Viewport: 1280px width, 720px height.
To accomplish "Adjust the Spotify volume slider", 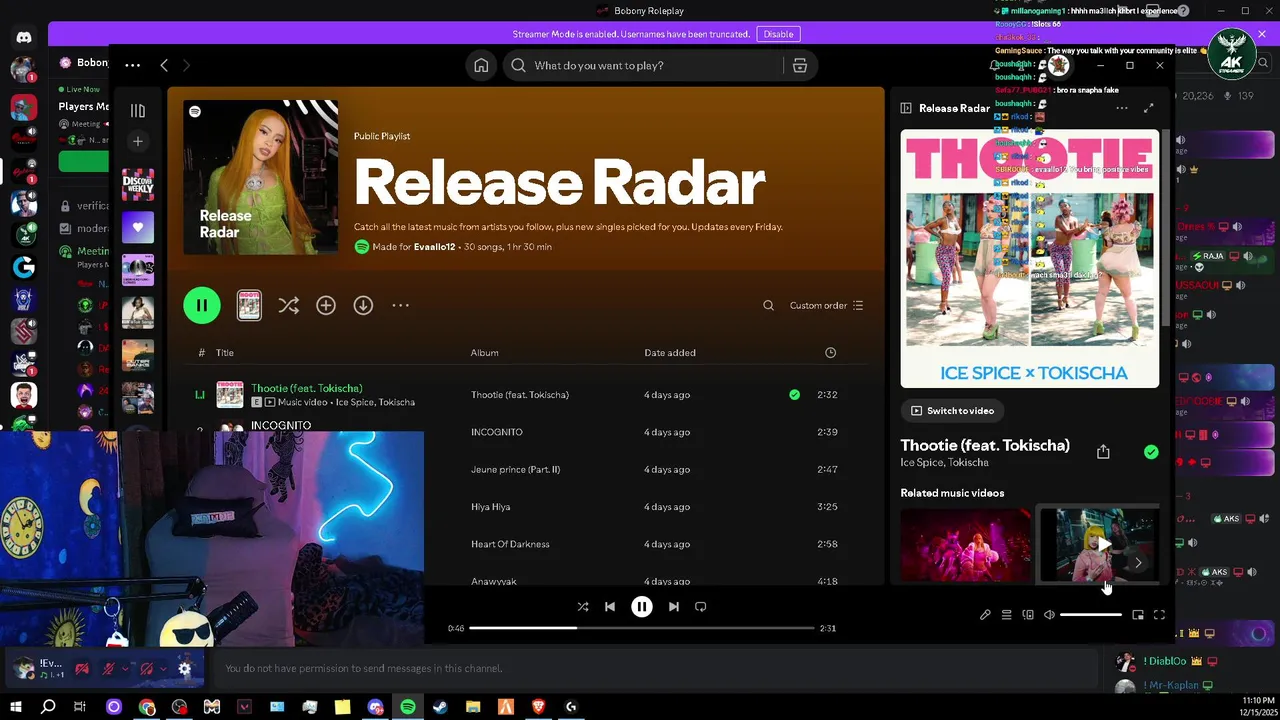I will coord(1091,615).
